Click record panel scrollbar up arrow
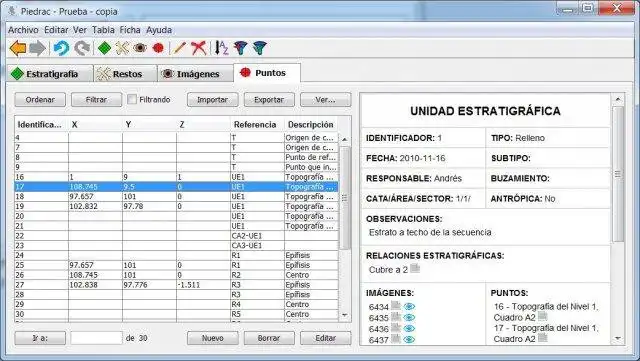This screenshot has height=361, width=640. 618,99
